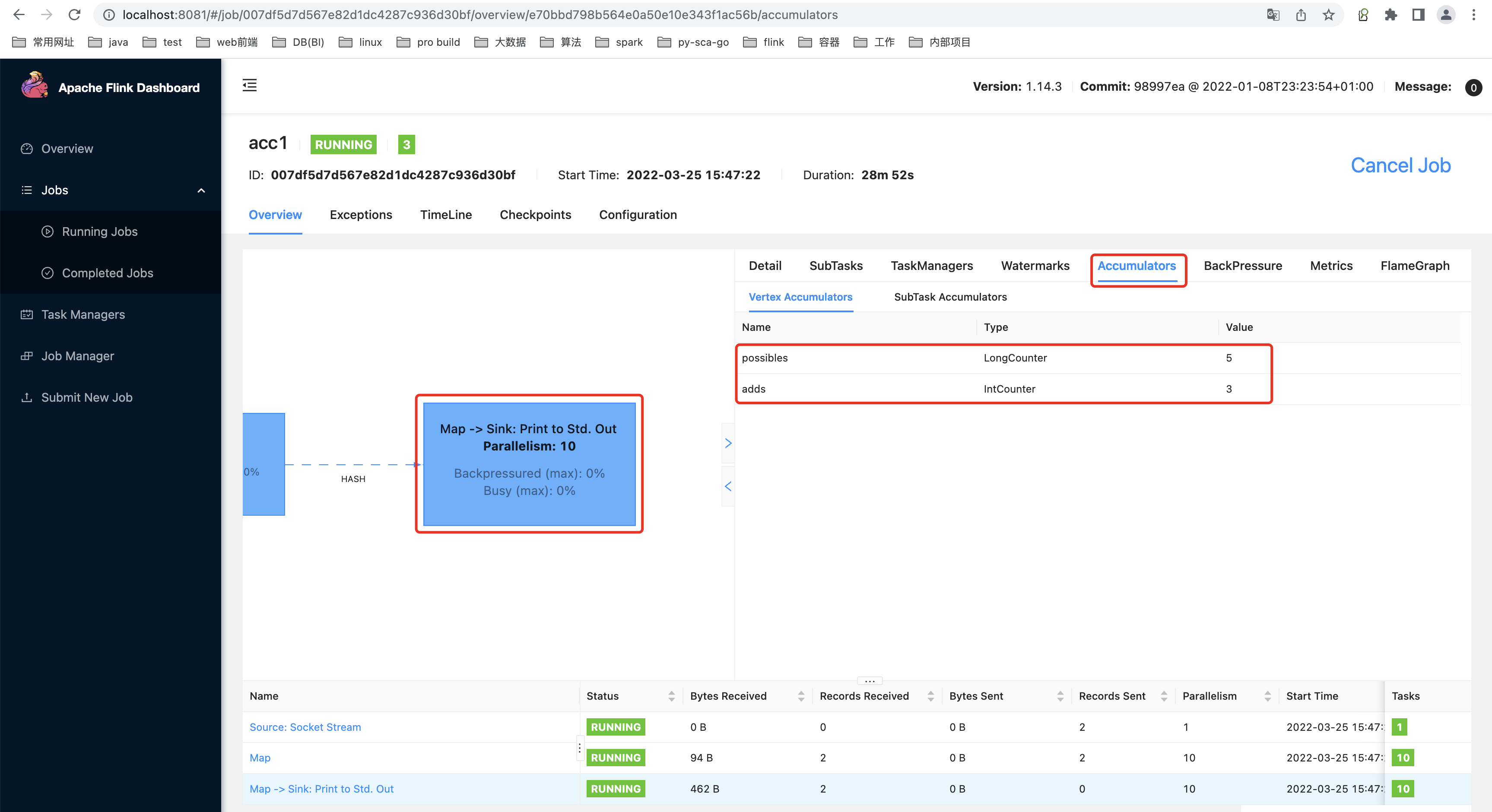
Task: Click the Tasks badge 1 in Source row
Action: pyautogui.click(x=1399, y=727)
